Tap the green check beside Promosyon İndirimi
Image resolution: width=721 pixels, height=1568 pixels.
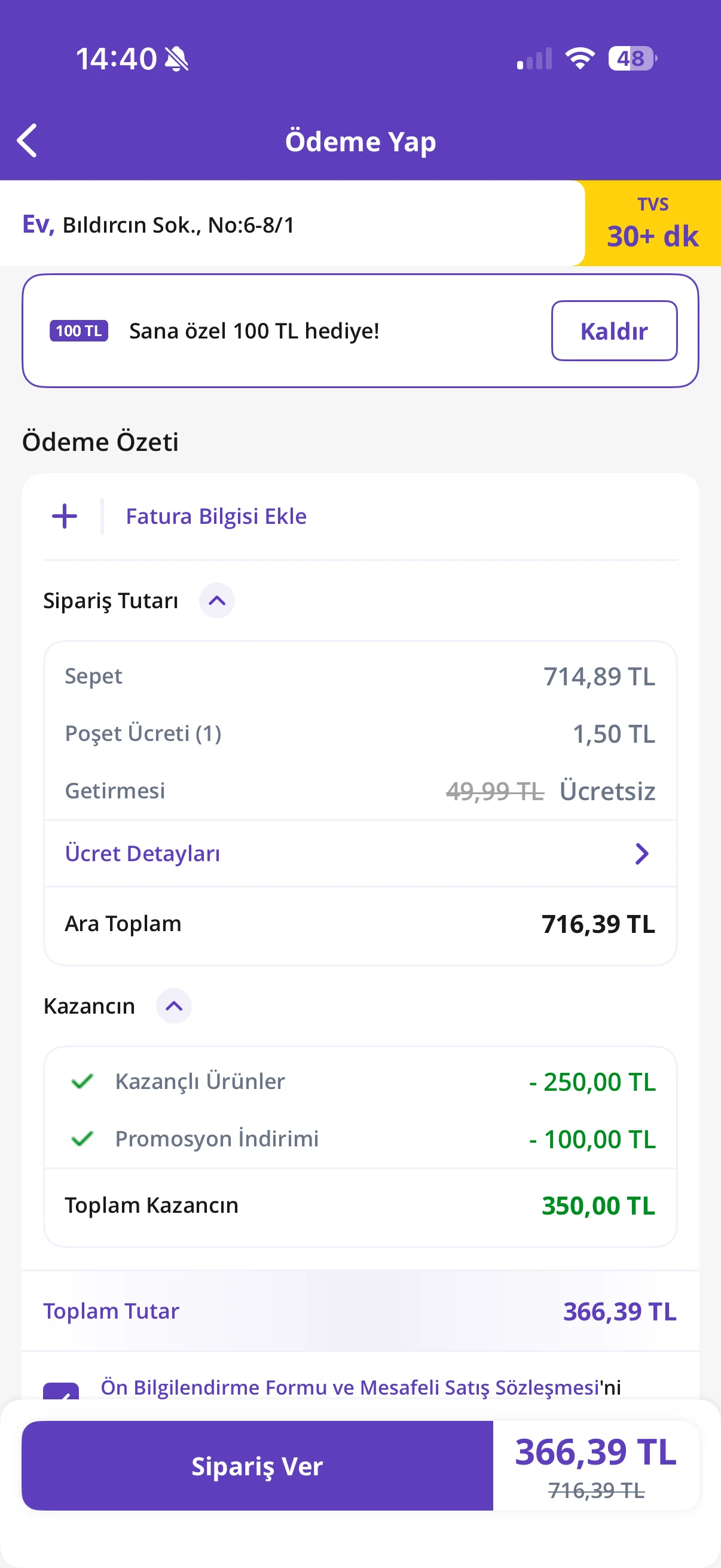82,1139
